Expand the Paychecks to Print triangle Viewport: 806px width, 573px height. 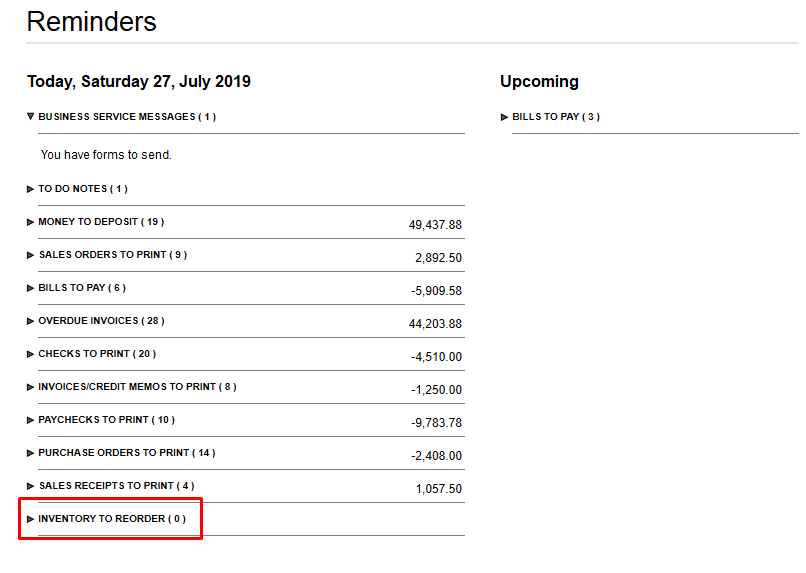[x=31, y=420]
